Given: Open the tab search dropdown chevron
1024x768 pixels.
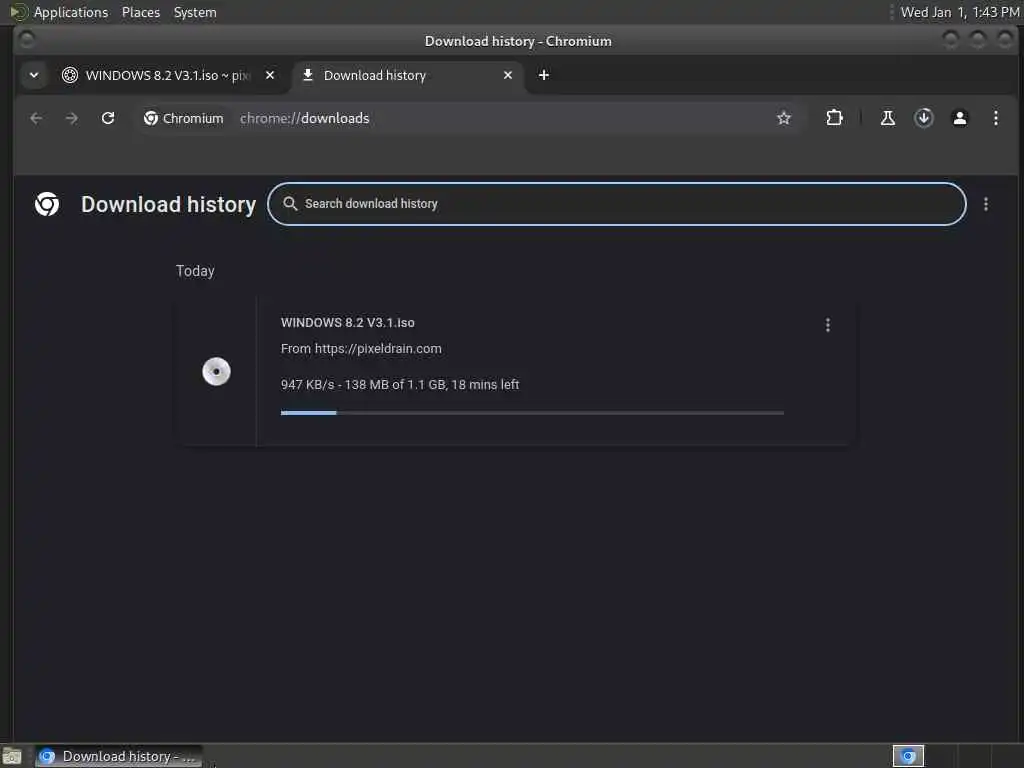Looking at the screenshot, I should click(34, 75).
